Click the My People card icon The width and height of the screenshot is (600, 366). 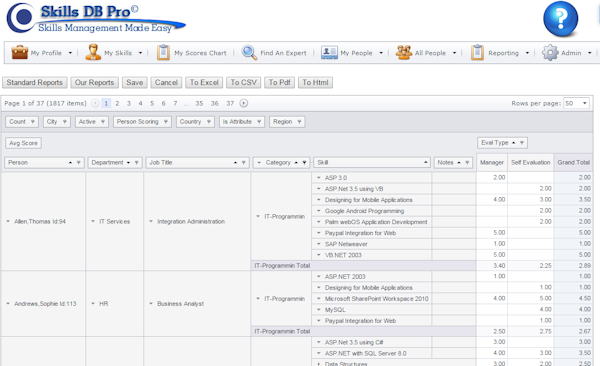point(329,52)
